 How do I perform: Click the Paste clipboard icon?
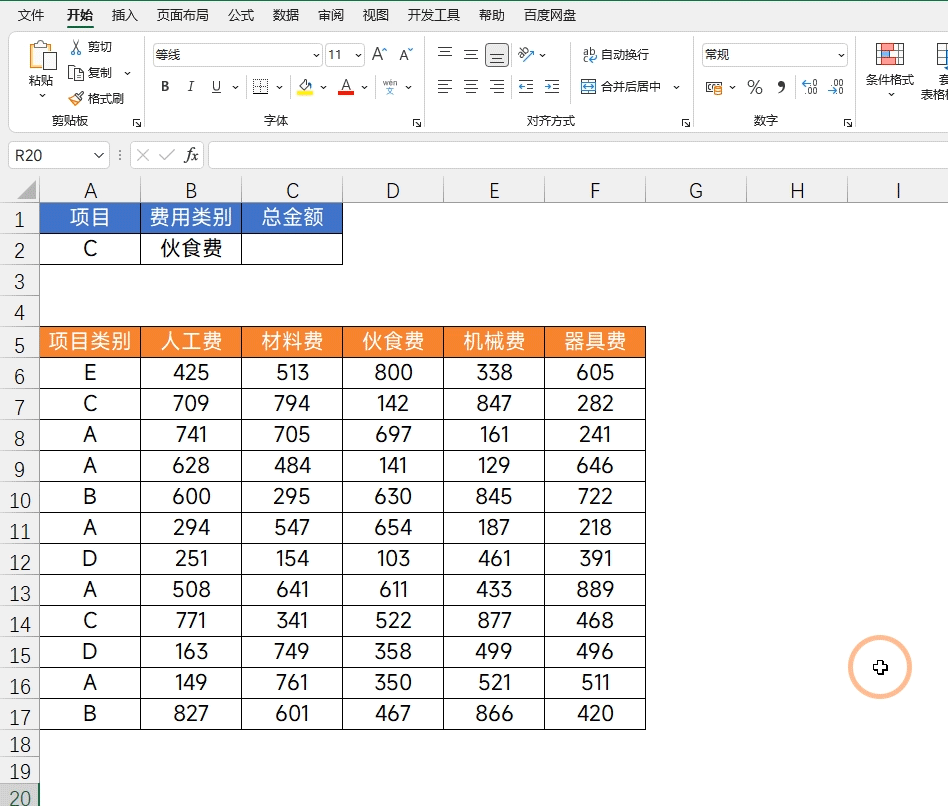coord(42,56)
